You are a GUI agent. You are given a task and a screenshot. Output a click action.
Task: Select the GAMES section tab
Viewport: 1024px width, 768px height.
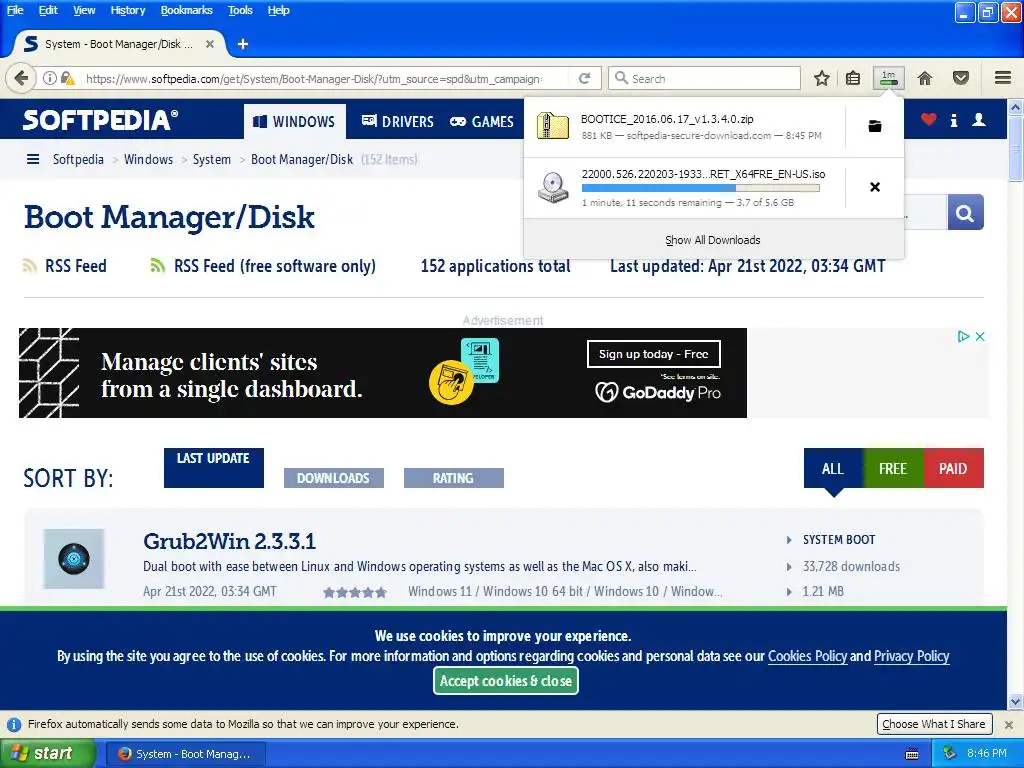[x=482, y=121]
